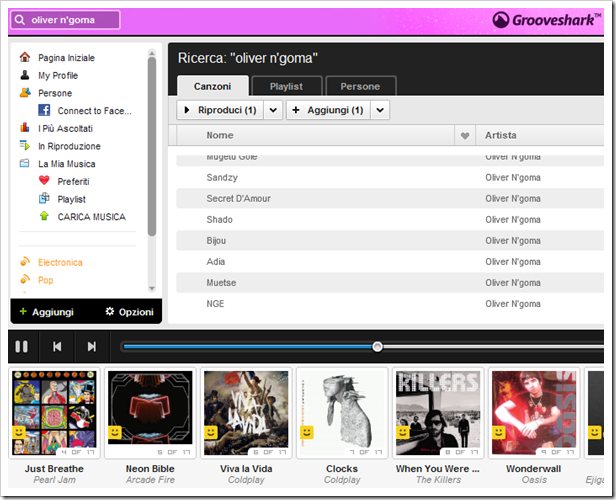This screenshot has width=616, height=500.
Task: Click the CARICA MUSICA upload arrow icon
Action: pyautogui.click(x=44, y=216)
